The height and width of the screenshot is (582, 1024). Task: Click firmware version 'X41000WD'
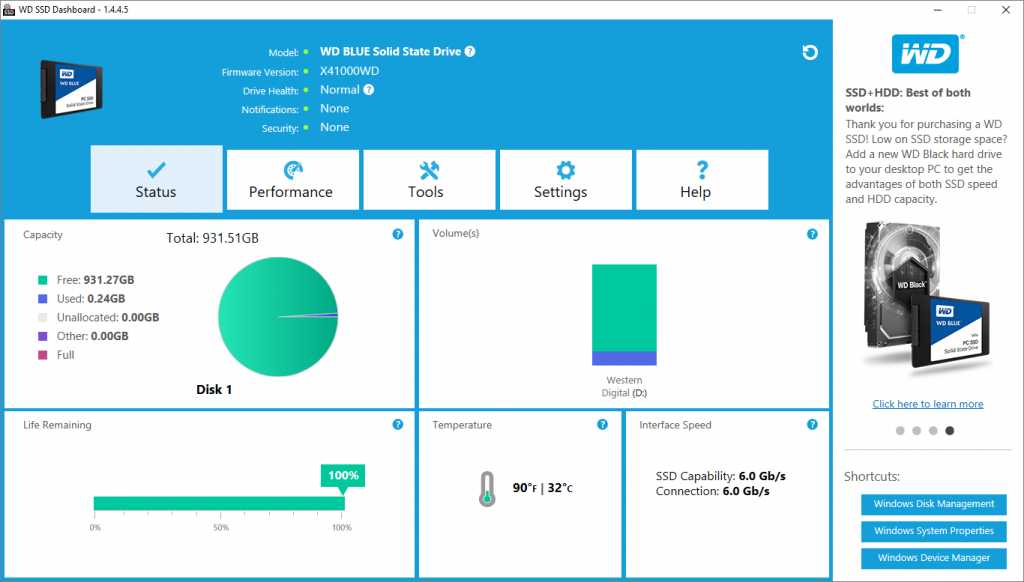tap(349, 71)
